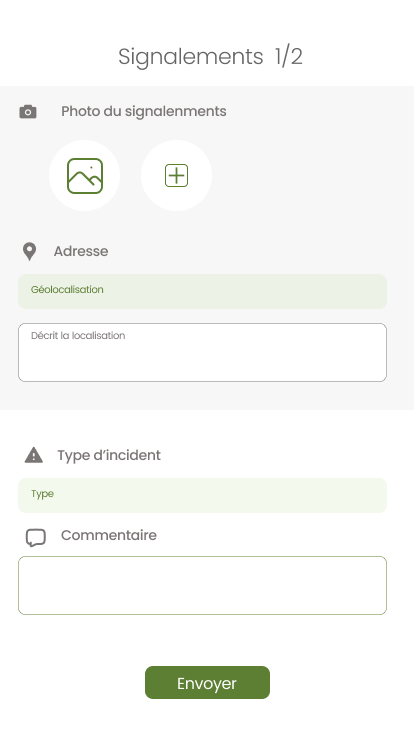Add a new photo with plus icon
Screen dimensions: 414x736
pos(176,176)
